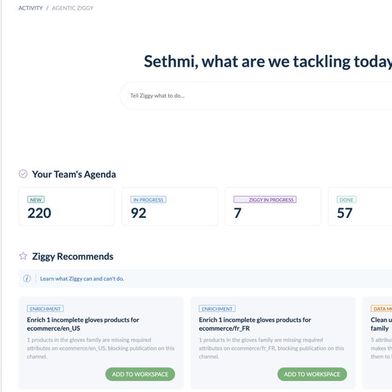Screen dimensions: 392x392
Task: Click the 'Your Team's Agenda' heading
Action: (x=74, y=174)
